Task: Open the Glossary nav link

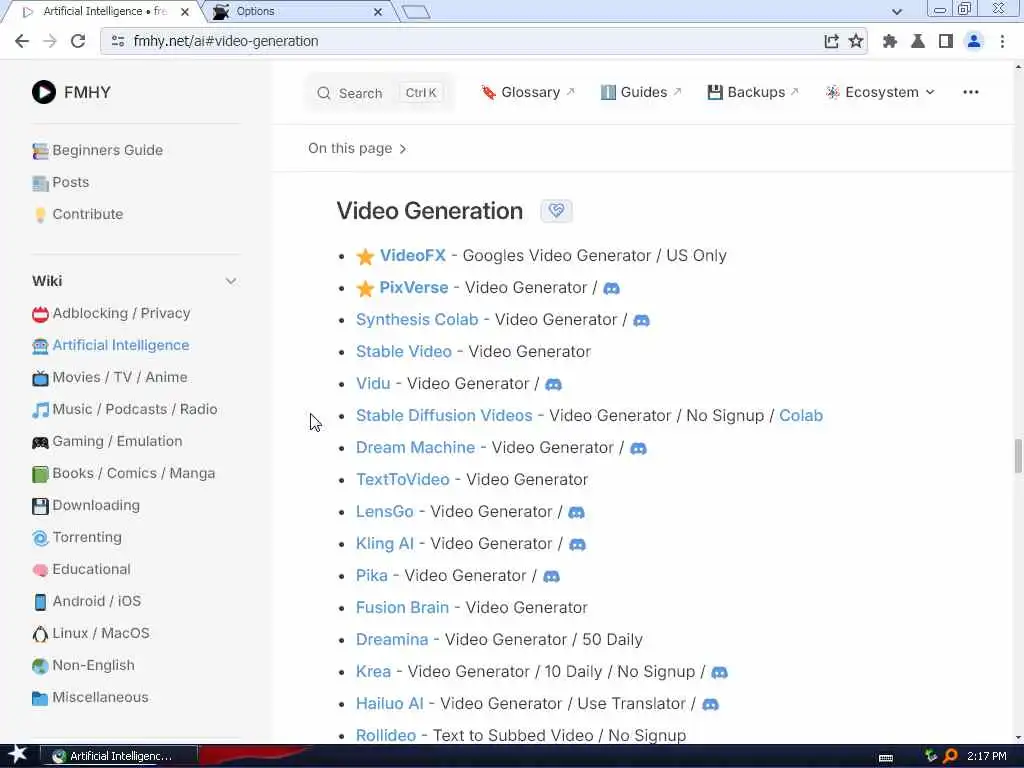Action: [528, 92]
